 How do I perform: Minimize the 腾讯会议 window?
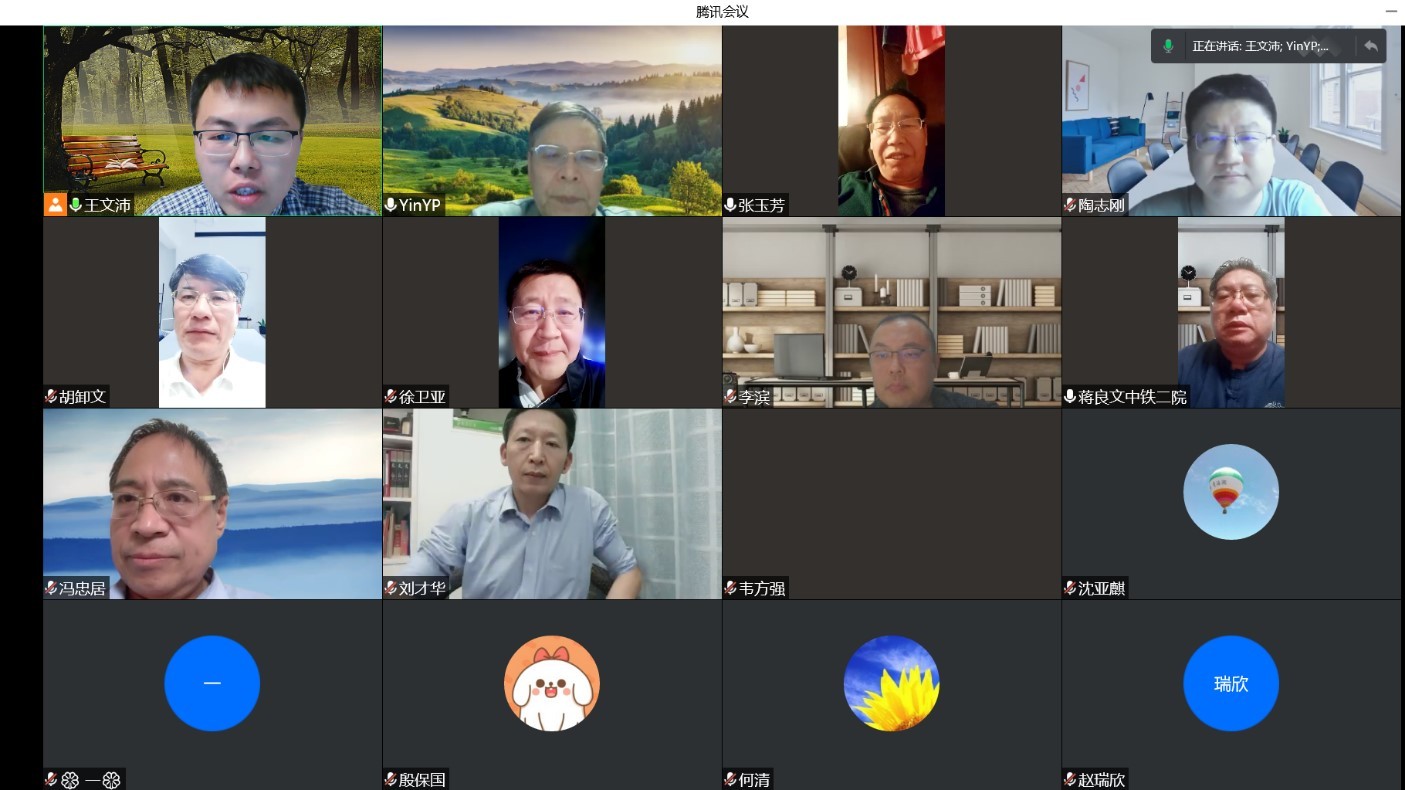pyautogui.click(x=1390, y=11)
